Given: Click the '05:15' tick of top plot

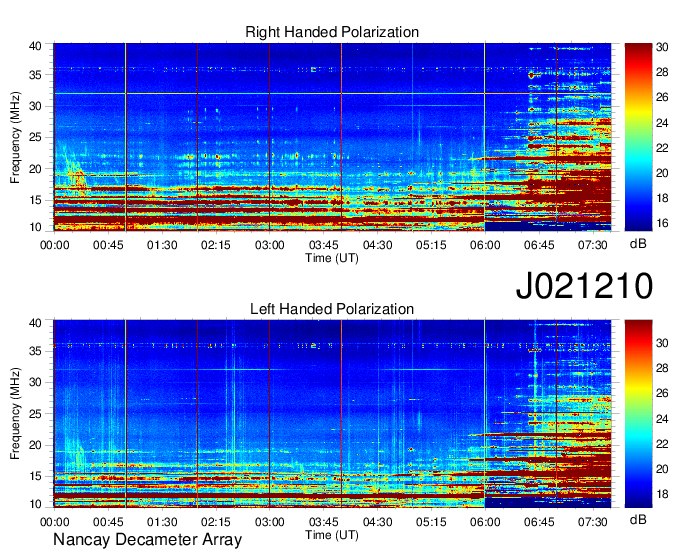Looking at the screenshot, I should click(431, 245).
